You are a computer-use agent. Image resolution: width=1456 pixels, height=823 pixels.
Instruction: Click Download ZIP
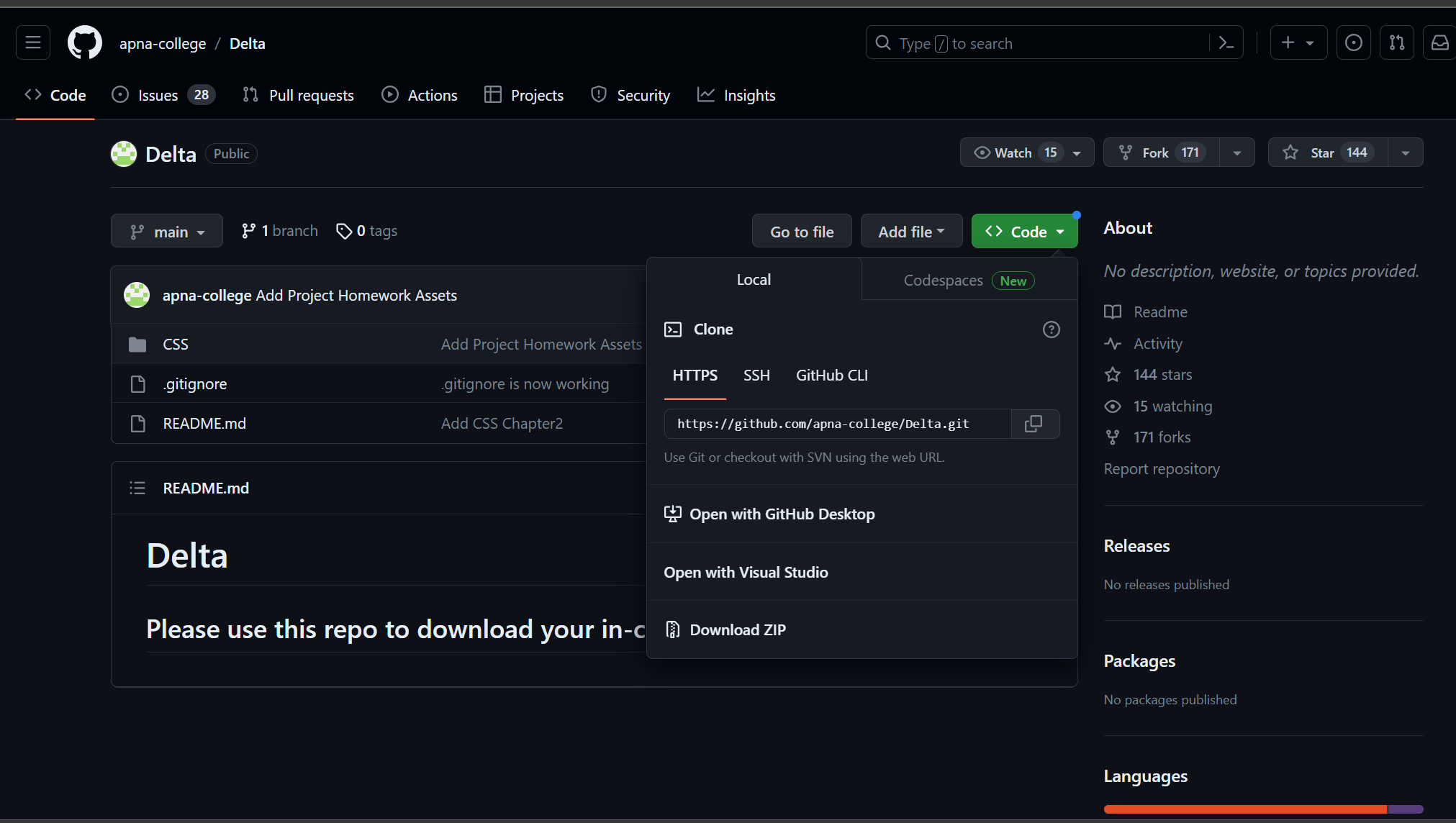coord(738,629)
